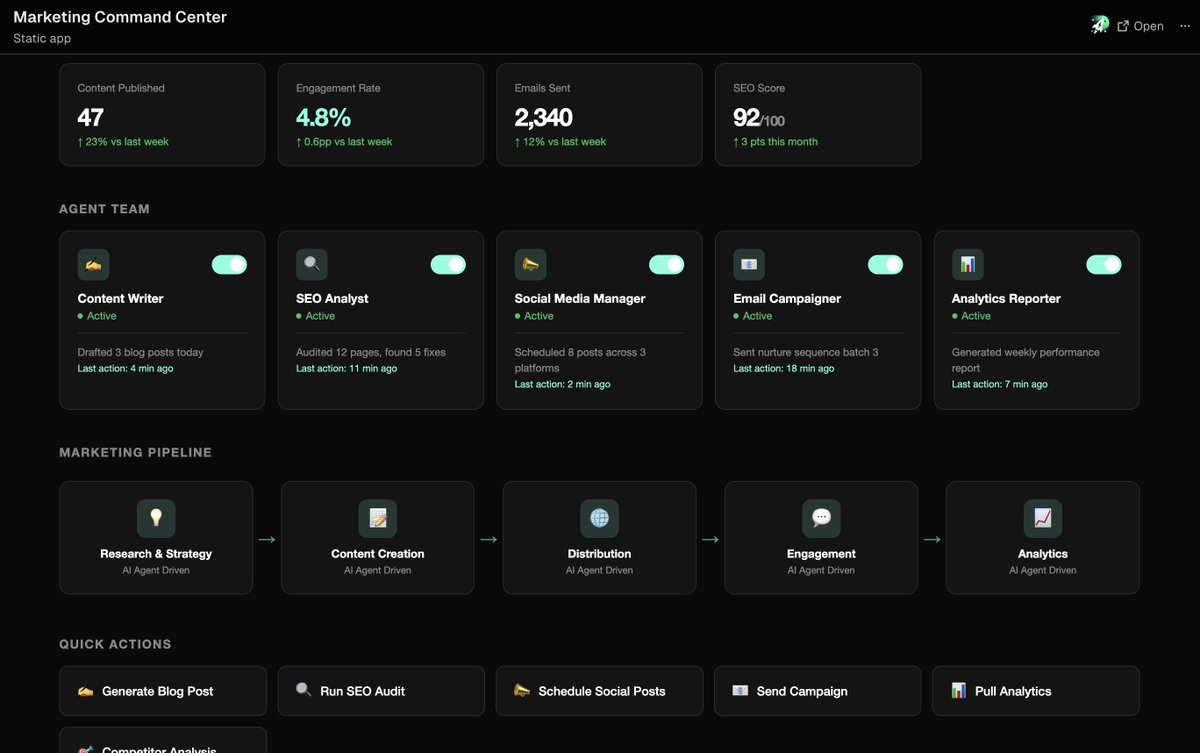Select the Engagement pipeline stage

coord(821,538)
